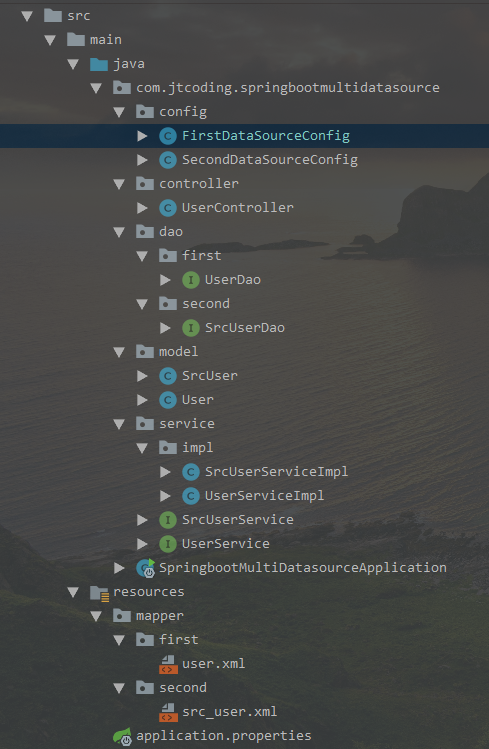The image size is (489, 749).
Task: Click the blue java source folder icon
Action: (x=99, y=64)
